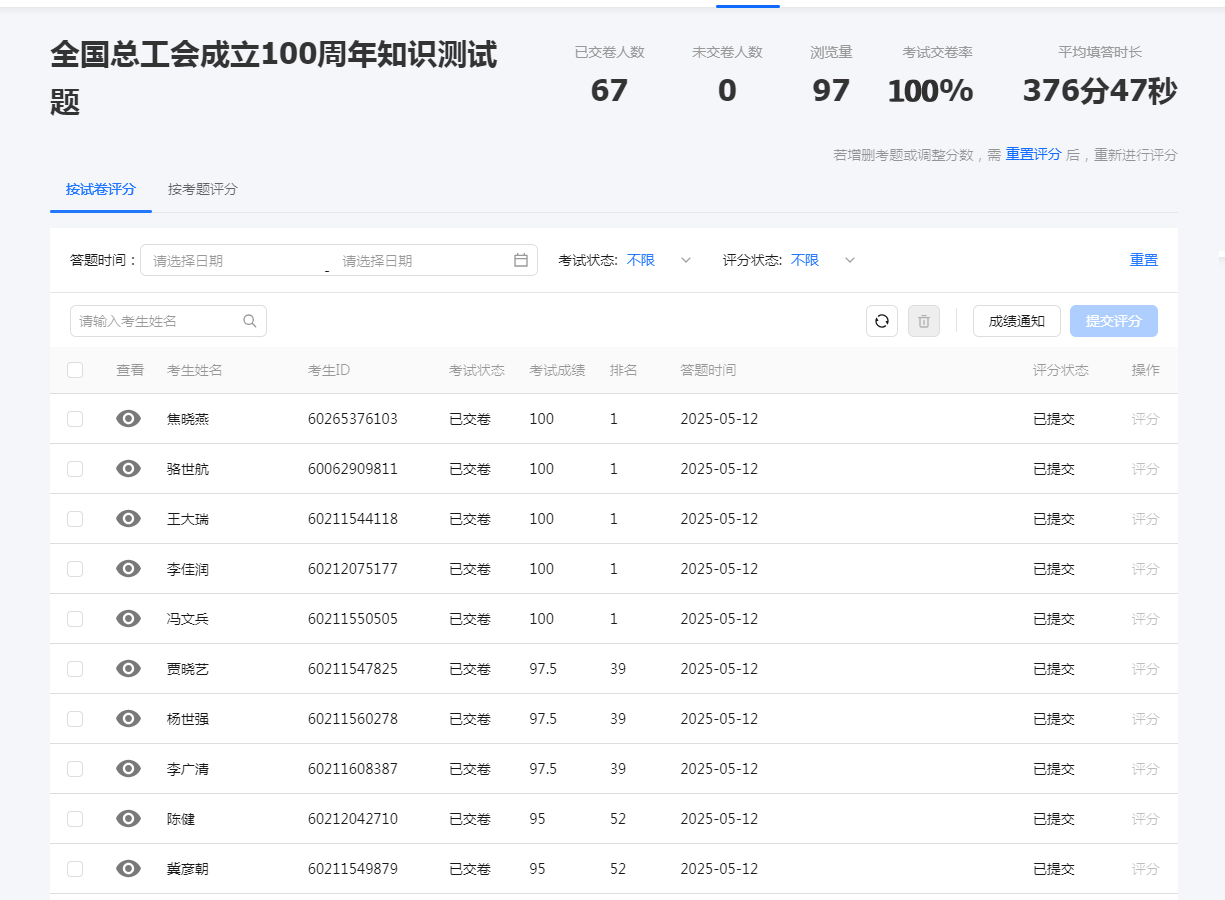The image size is (1225, 900).
Task: Select the 按试卷评分 tab
Action: [x=100, y=188]
